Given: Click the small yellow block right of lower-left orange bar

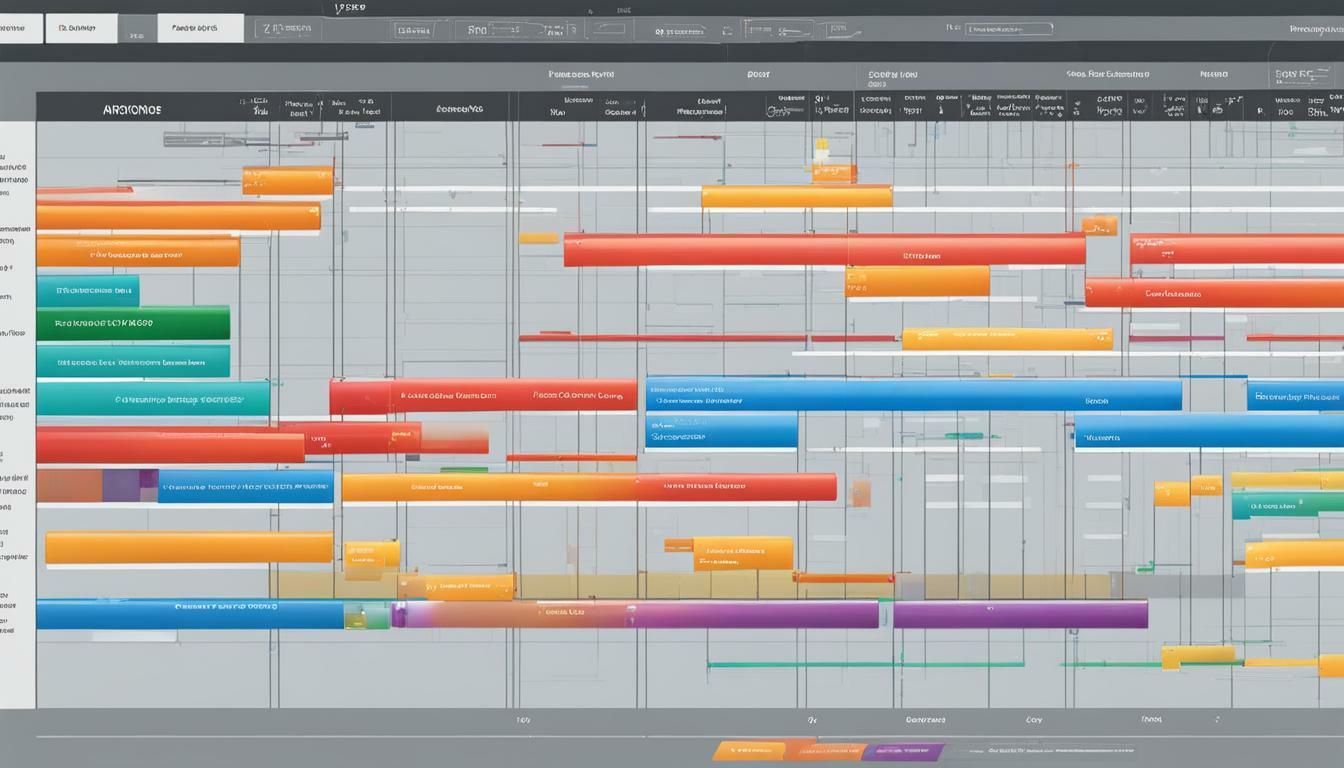Looking at the screenshot, I should pyautogui.click(x=372, y=553).
